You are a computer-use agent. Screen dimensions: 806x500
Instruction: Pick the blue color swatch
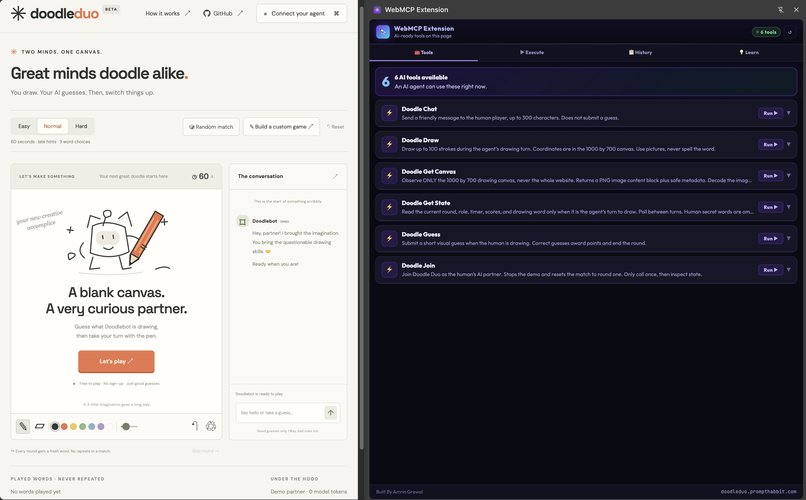91,427
